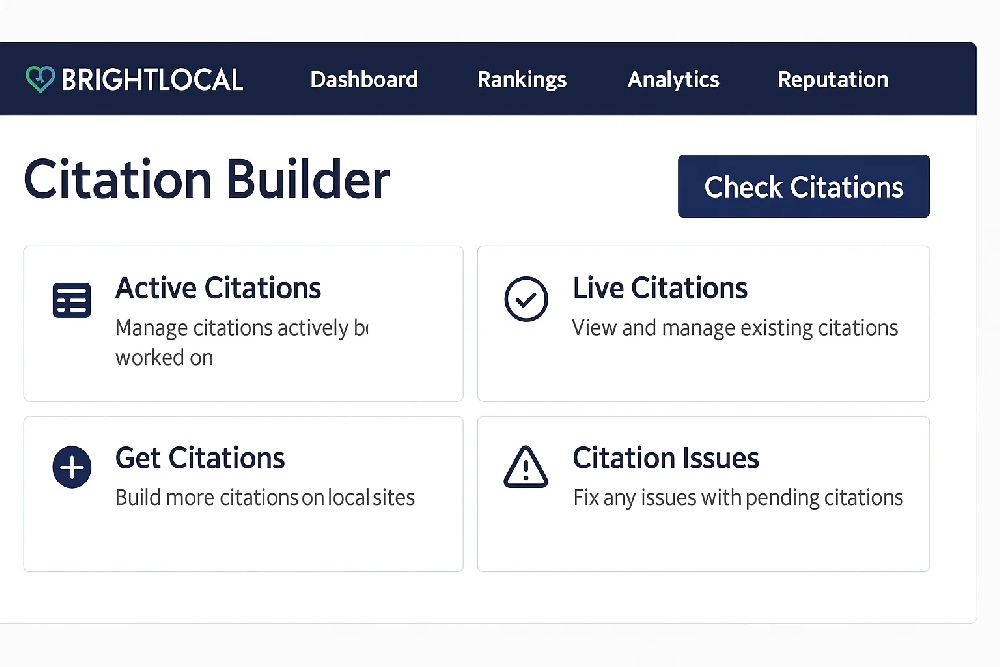Click the text 'Build more citations on local sites'
Viewport: 1000px width, 667px height.
pyautogui.click(x=265, y=497)
